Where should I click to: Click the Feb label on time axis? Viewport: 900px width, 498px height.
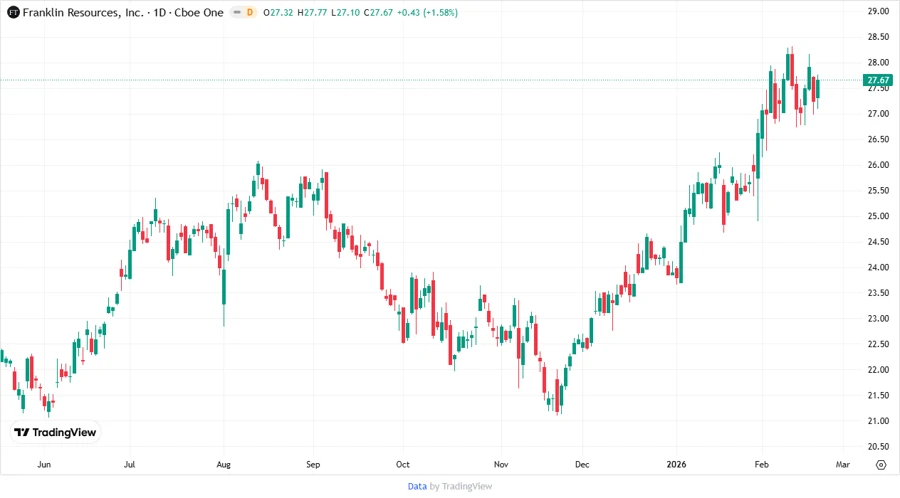(x=762, y=464)
